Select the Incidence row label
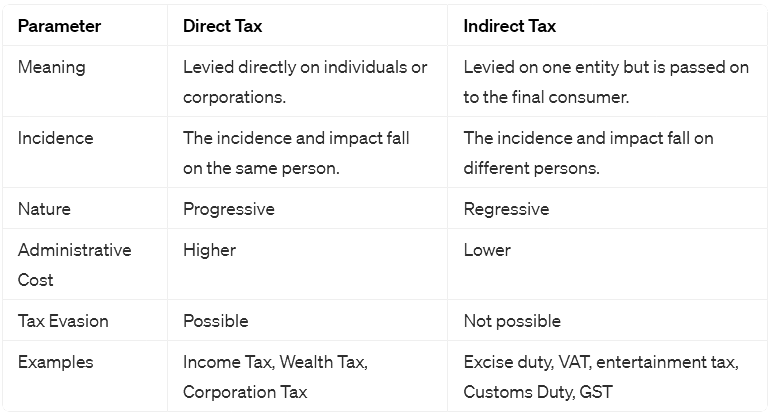 (57, 137)
